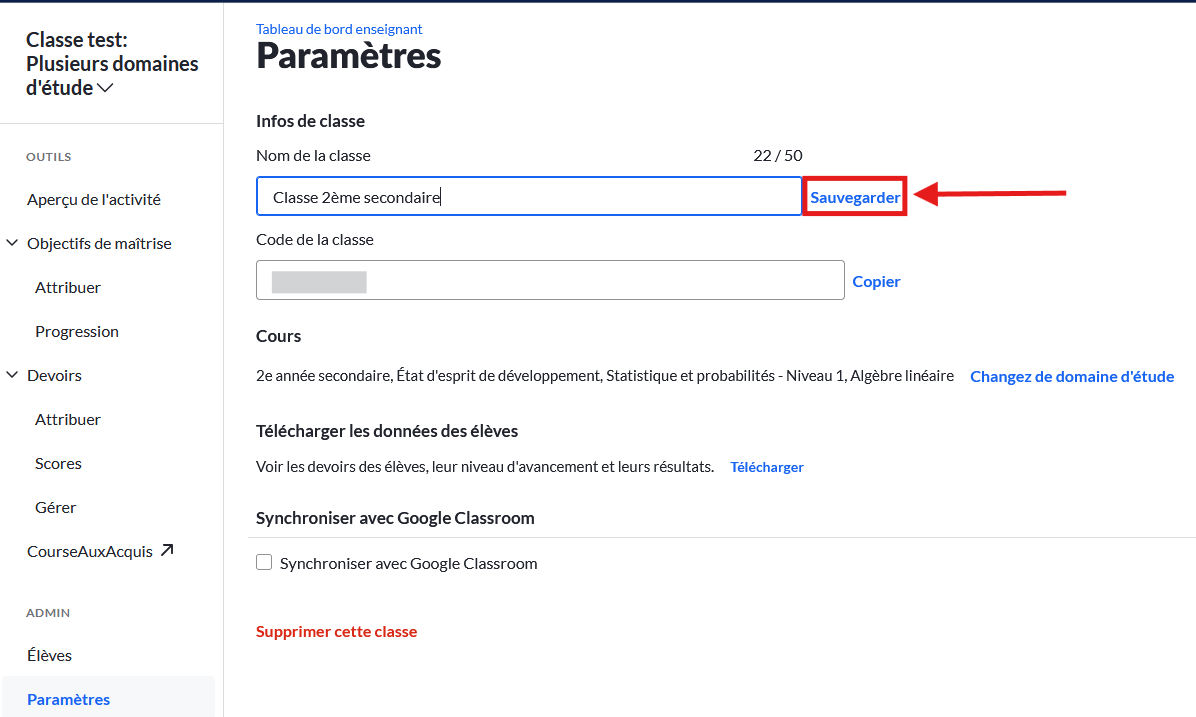This screenshot has width=1196, height=717.
Task: Download student data via Télécharger link
Action: [767, 467]
